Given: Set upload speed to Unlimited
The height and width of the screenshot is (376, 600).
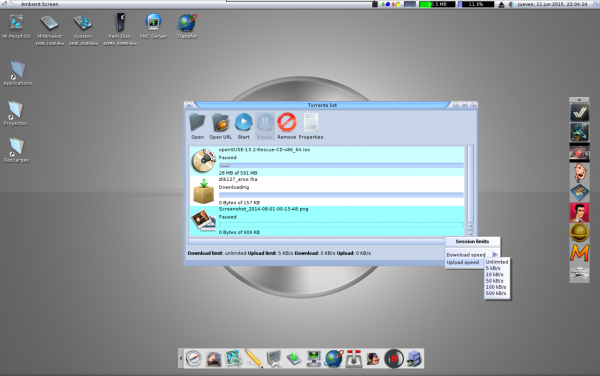Looking at the screenshot, I should (x=497, y=262).
